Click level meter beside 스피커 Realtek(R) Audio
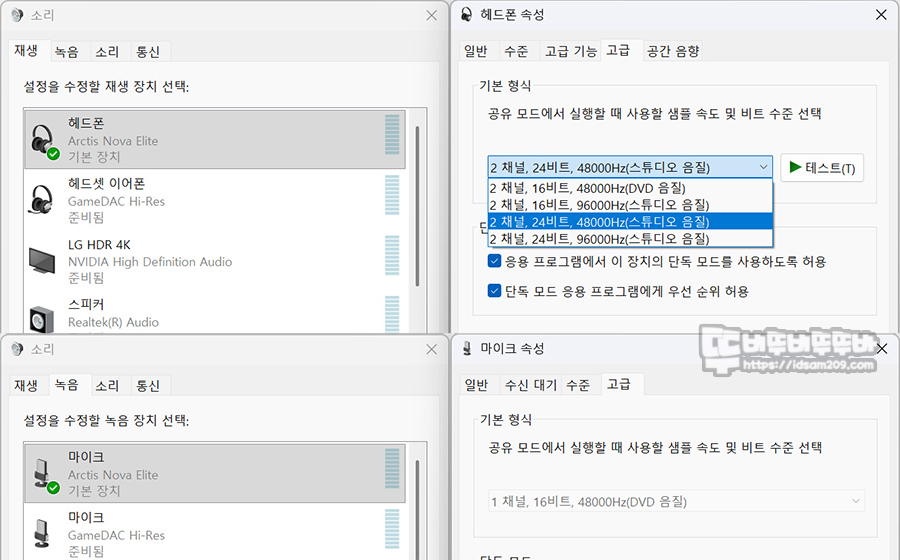This screenshot has height=560, width=900. [392, 314]
